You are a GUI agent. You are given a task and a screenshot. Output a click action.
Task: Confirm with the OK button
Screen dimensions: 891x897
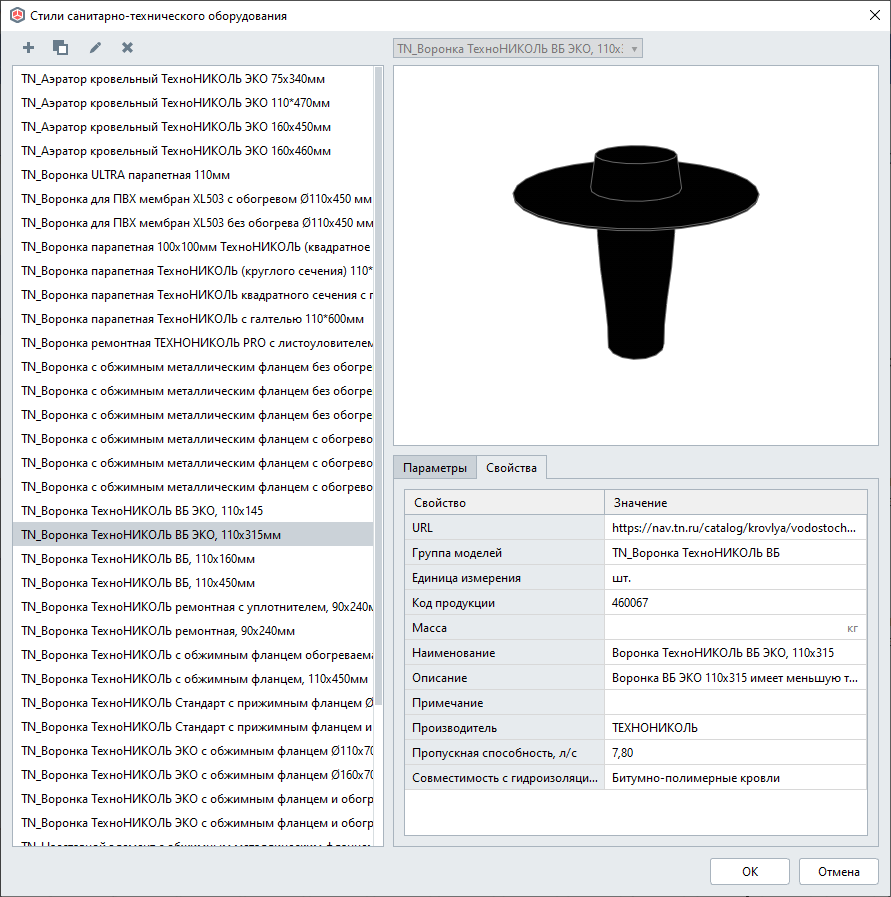pyautogui.click(x=750, y=871)
